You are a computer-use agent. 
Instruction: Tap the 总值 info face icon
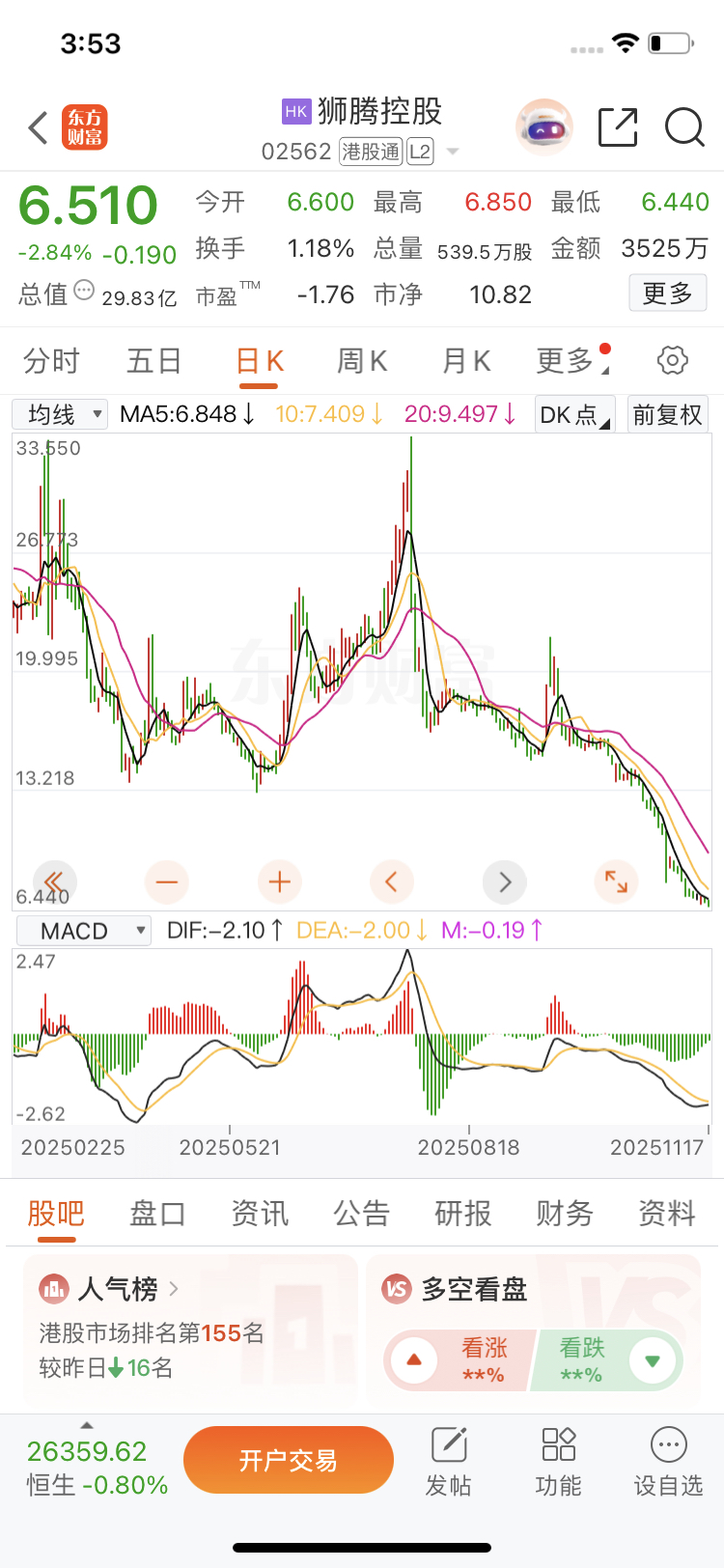point(84,290)
